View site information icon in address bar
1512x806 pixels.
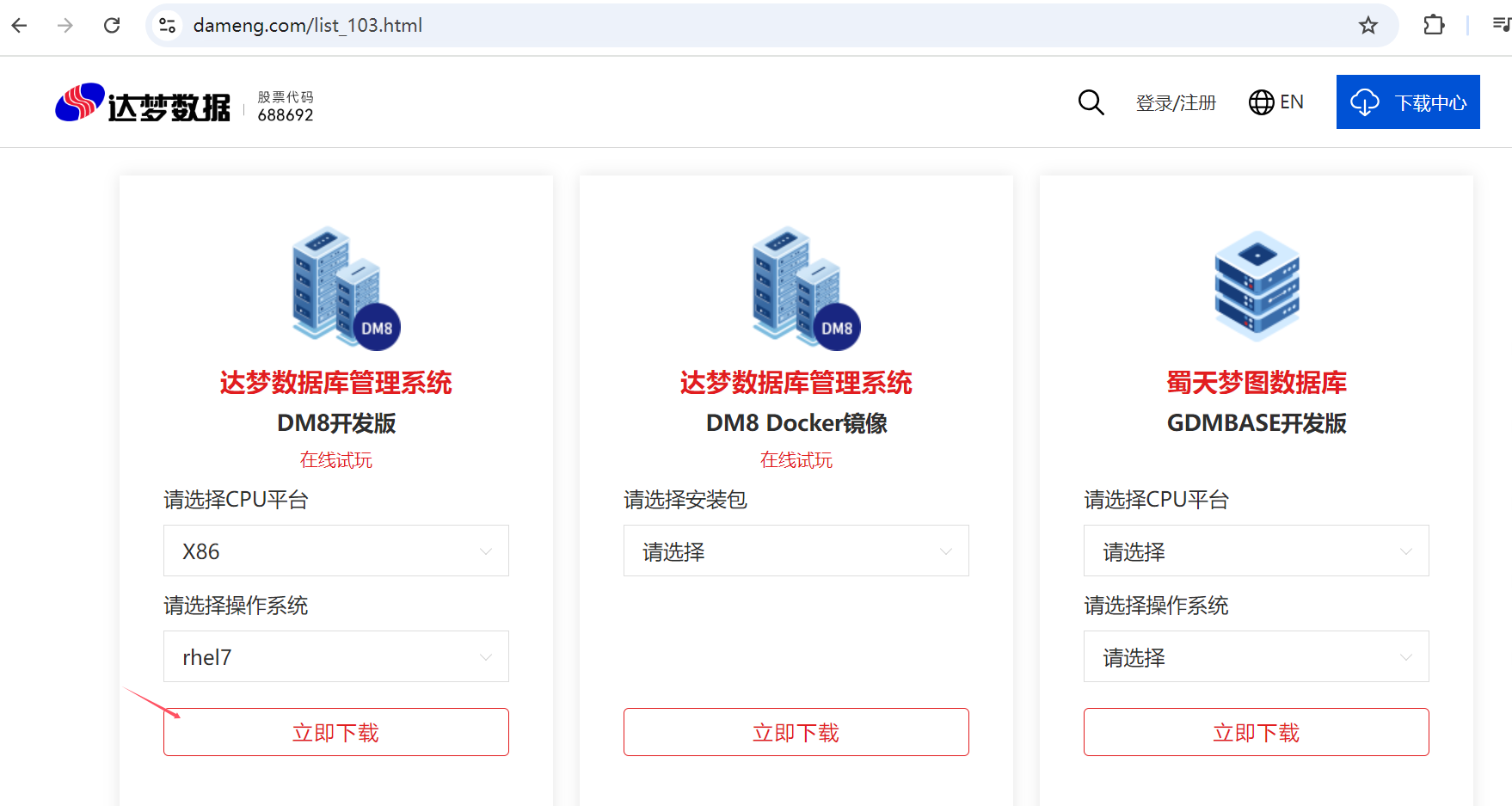pos(168,26)
